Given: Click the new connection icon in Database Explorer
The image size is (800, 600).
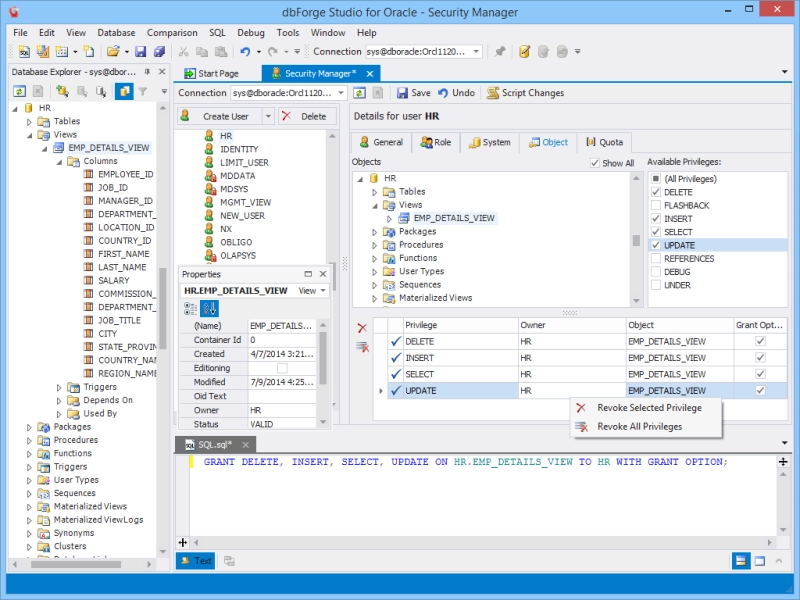Looking at the screenshot, I should [62, 91].
